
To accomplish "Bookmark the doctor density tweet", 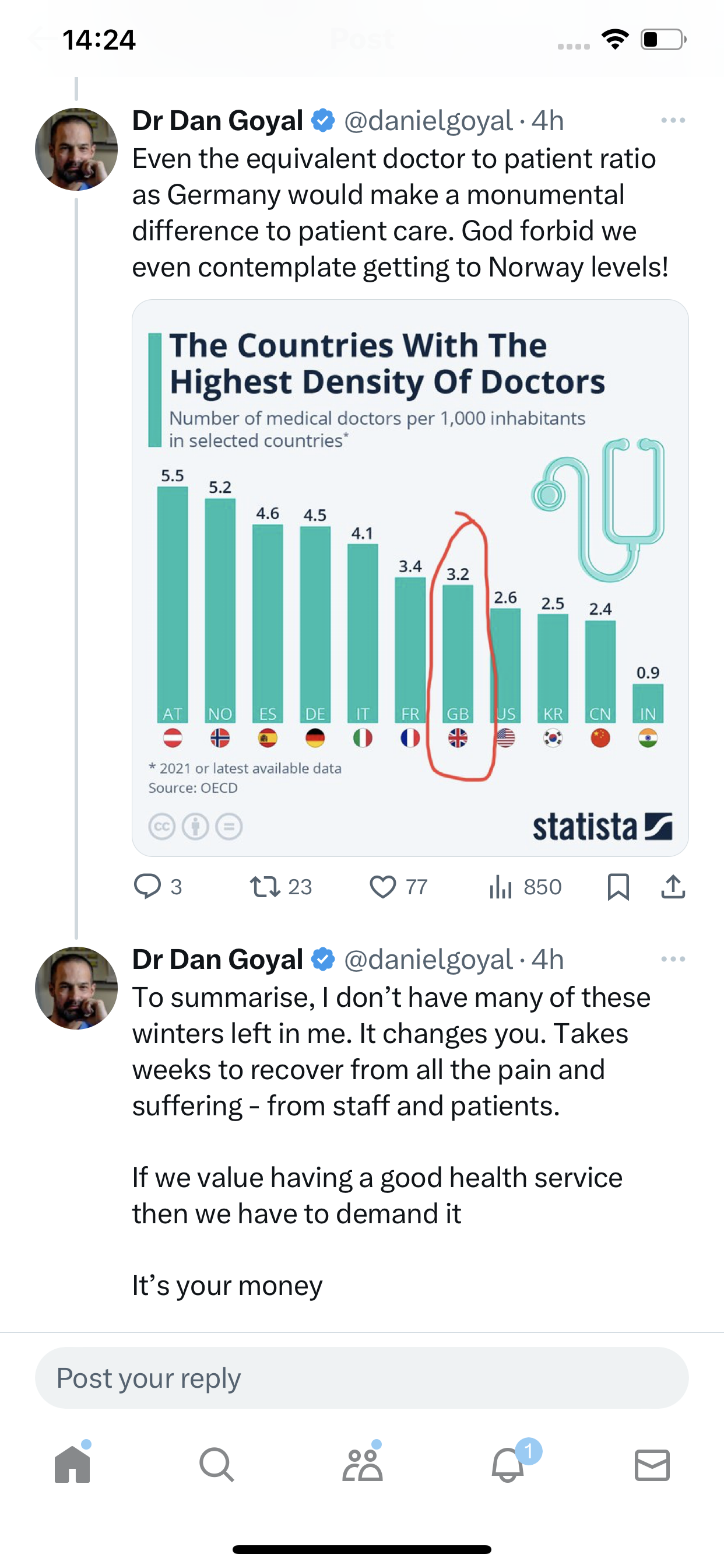I will [x=618, y=886].
